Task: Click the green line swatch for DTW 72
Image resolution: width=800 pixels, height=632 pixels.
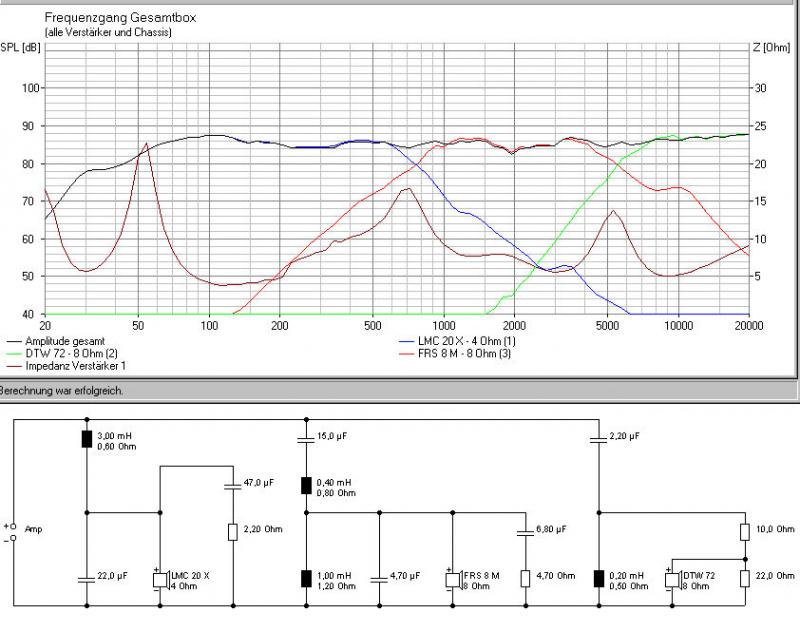Action: tap(14, 353)
